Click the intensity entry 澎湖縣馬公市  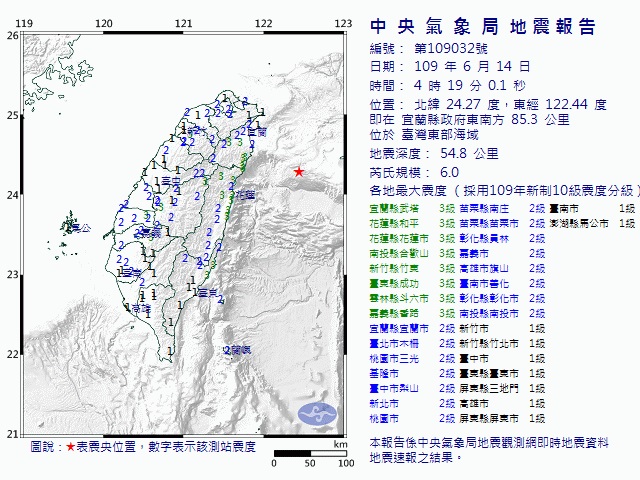(x=579, y=224)
